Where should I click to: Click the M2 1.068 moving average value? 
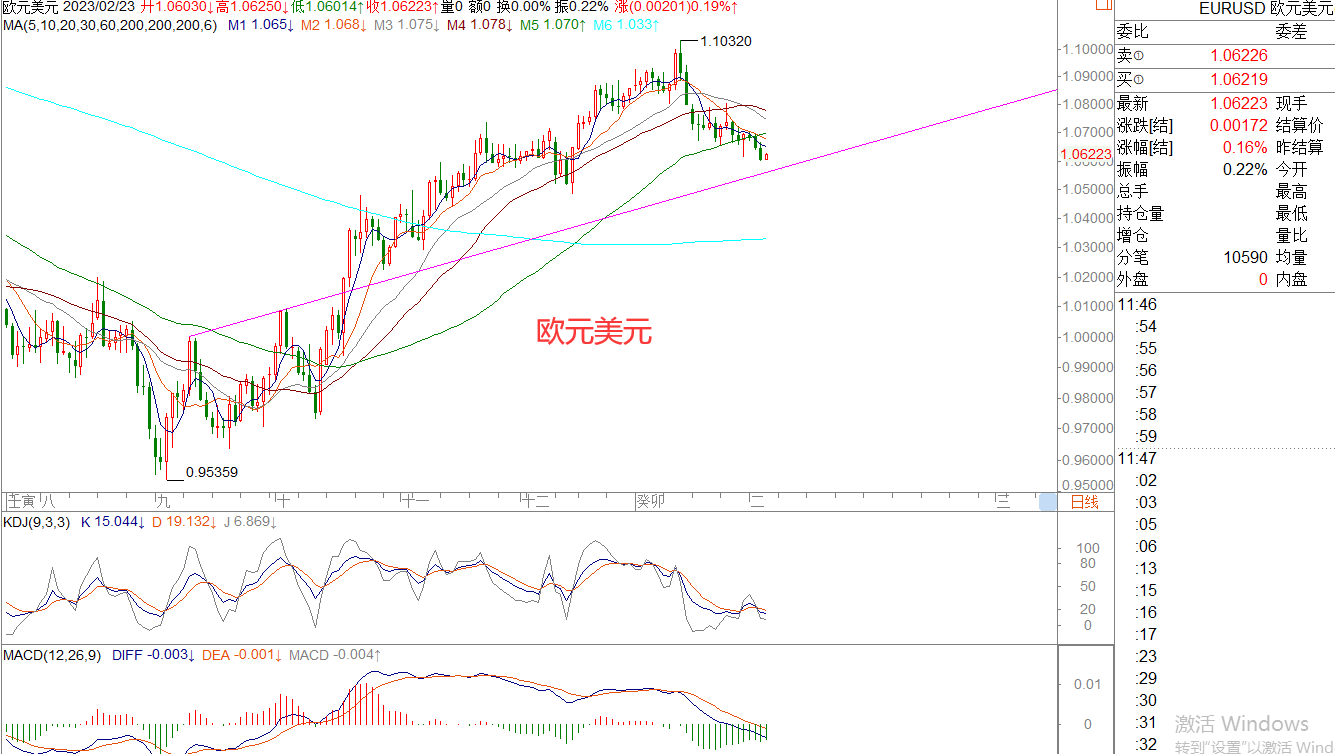pyautogui.click(x=334, y=24)
